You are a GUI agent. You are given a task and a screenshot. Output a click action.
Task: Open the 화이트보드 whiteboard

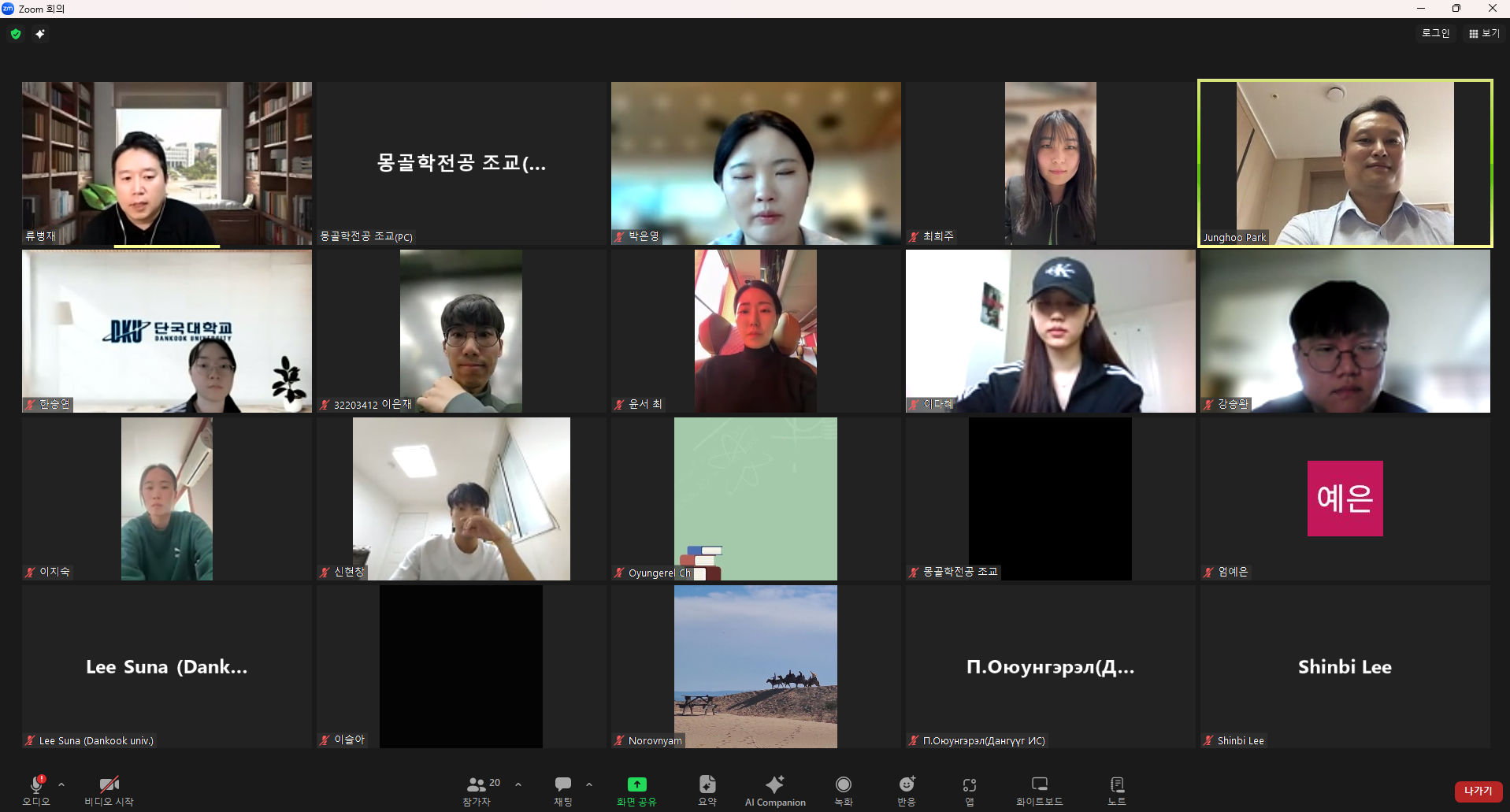(x=1039, y=790)
